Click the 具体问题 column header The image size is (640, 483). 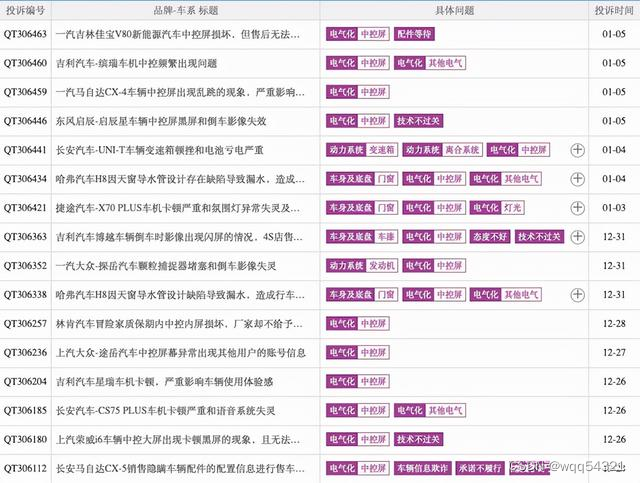click(x=454, y=10)
